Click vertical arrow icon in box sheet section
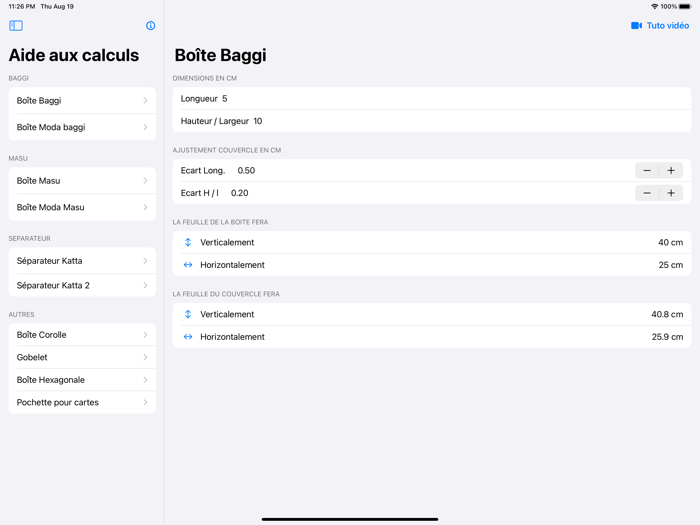The image size is (700, 525). click(188, 243)
